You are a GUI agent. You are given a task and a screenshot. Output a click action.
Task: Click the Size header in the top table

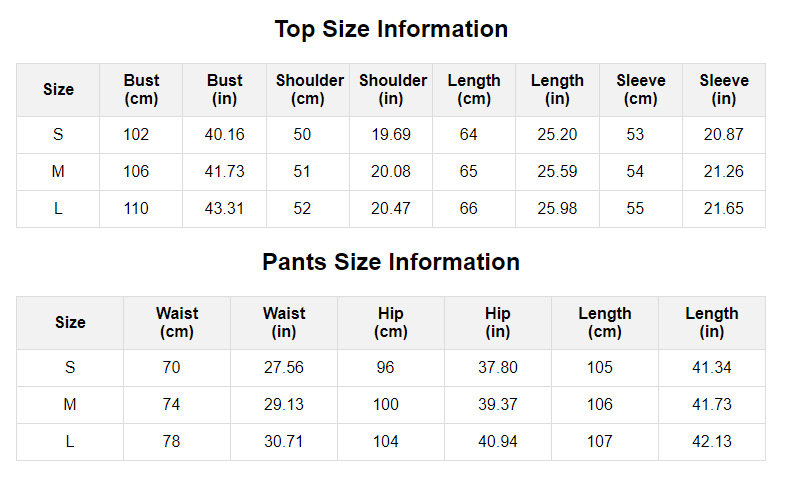pos(58,90)
